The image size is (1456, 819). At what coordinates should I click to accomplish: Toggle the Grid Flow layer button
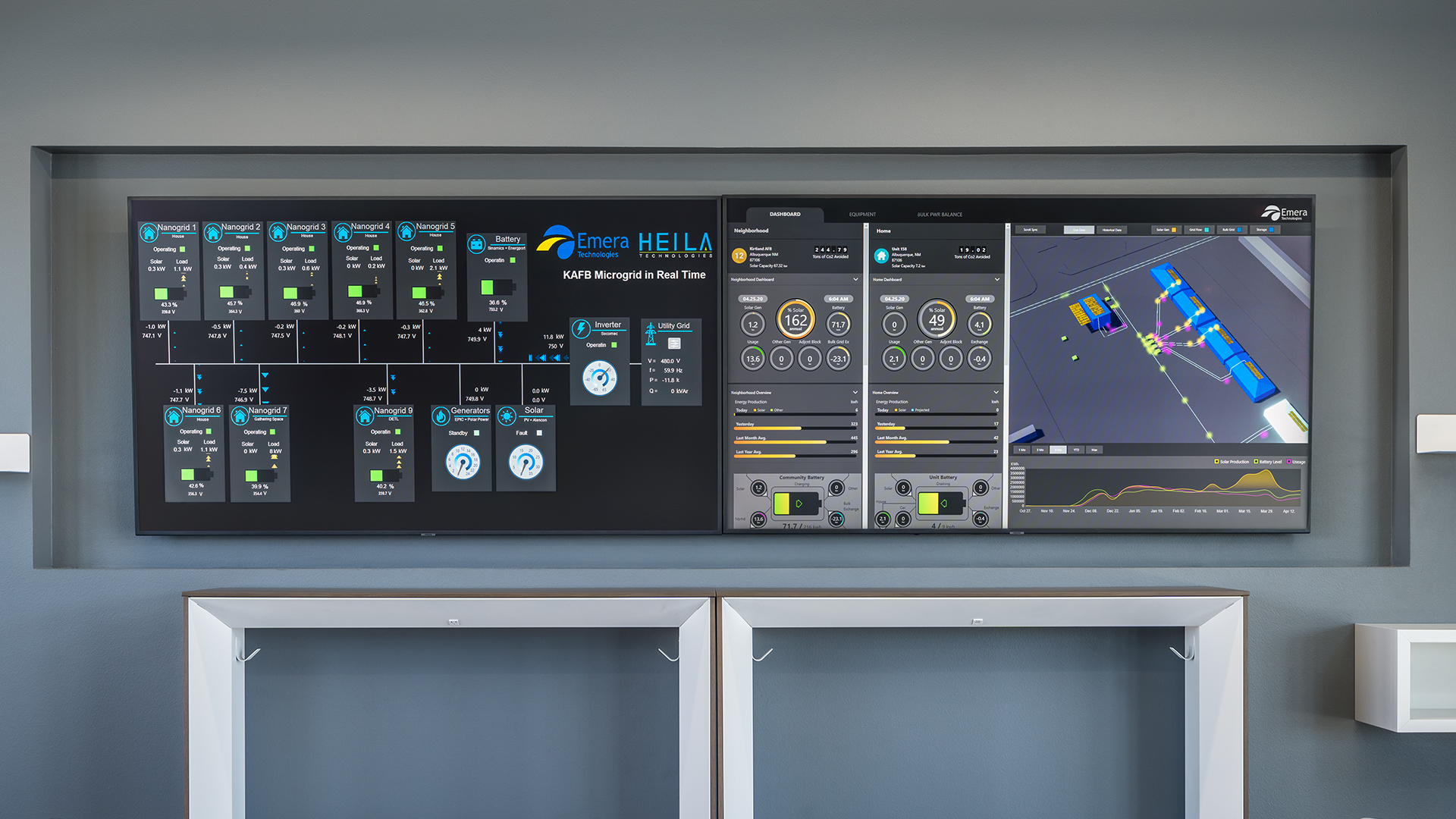pos(1199,230)
